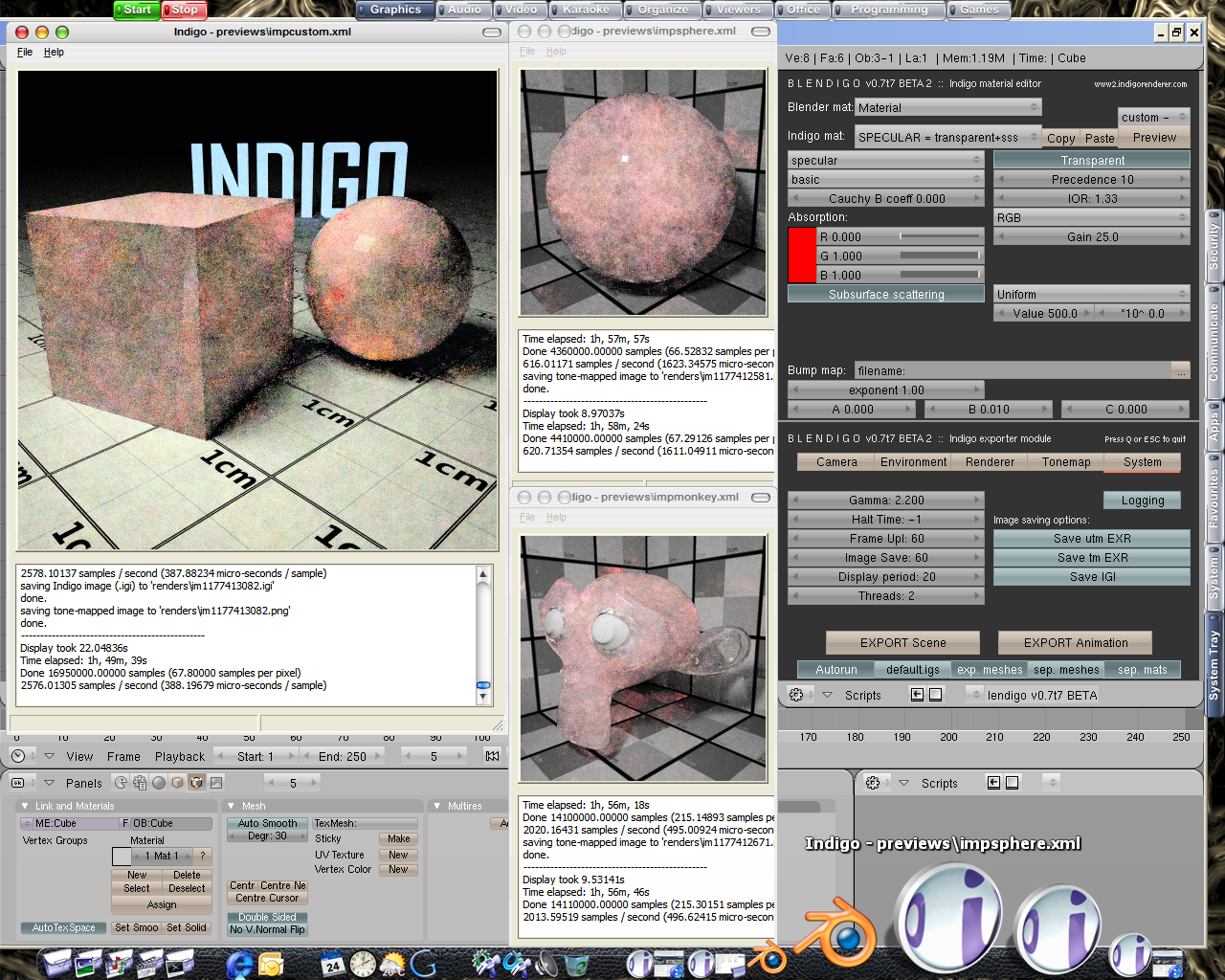1225x980 pixels.
Task: Enable the Autorun toggle
Action: (x=836, y=670)
